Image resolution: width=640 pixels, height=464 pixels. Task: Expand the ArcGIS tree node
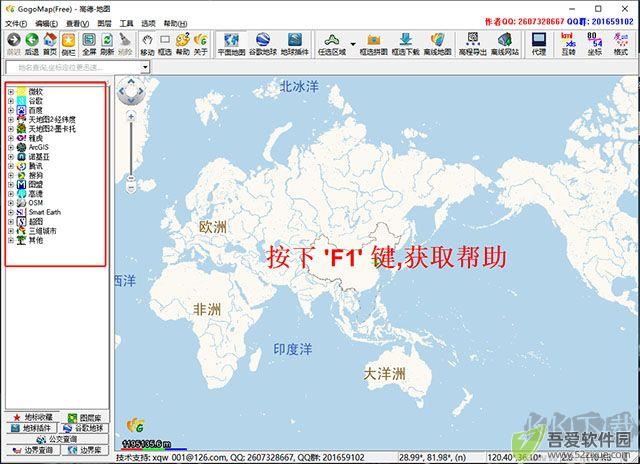(11, 147)
